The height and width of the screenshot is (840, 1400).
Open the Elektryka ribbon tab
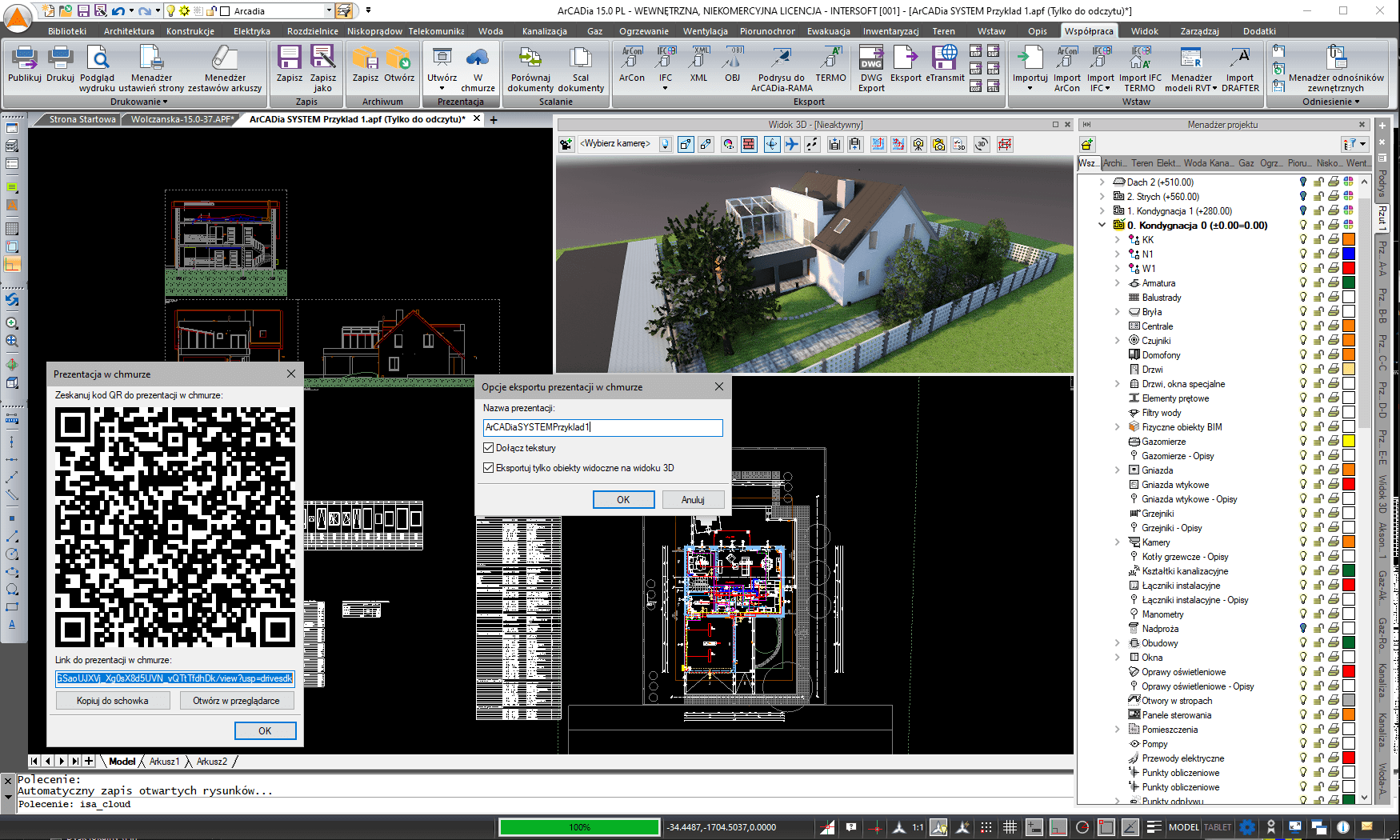coord(252,31)
